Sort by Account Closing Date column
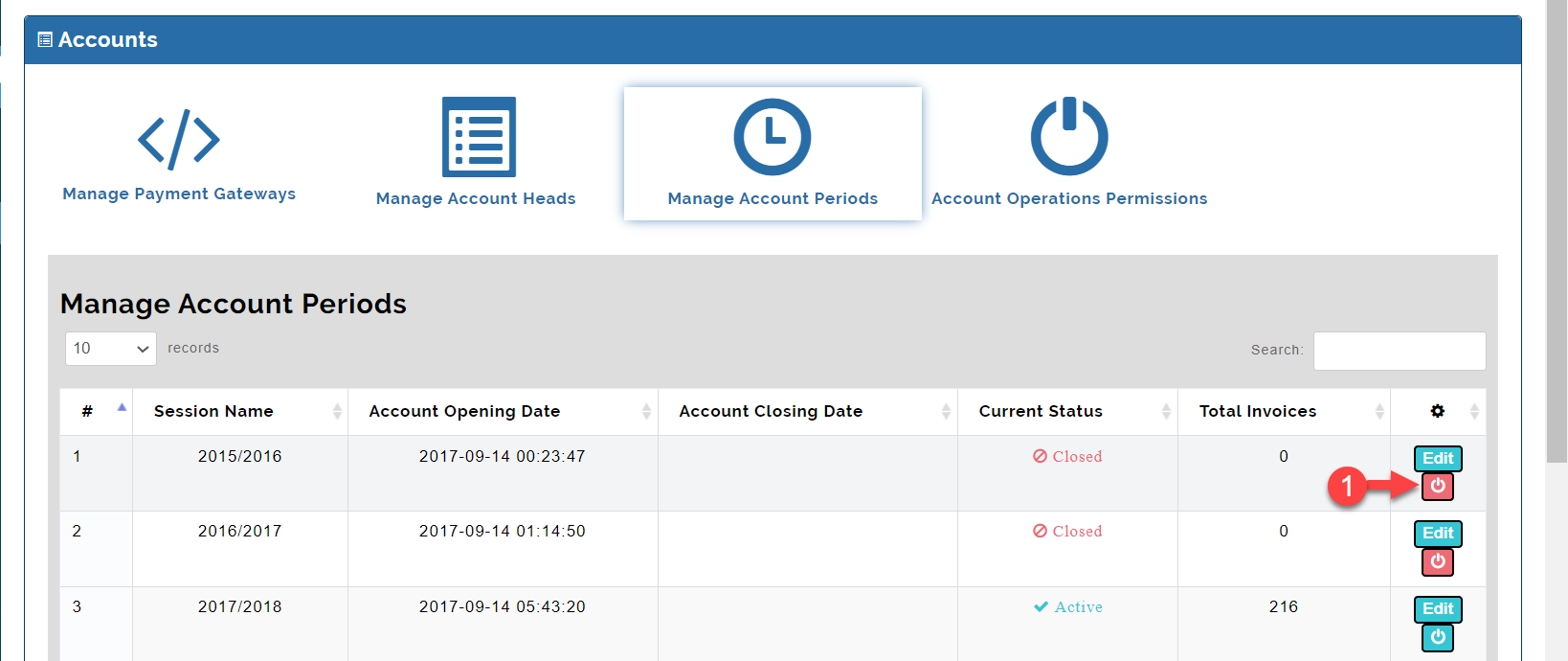Screen dimensions: 1568x661 click(808, 411)
